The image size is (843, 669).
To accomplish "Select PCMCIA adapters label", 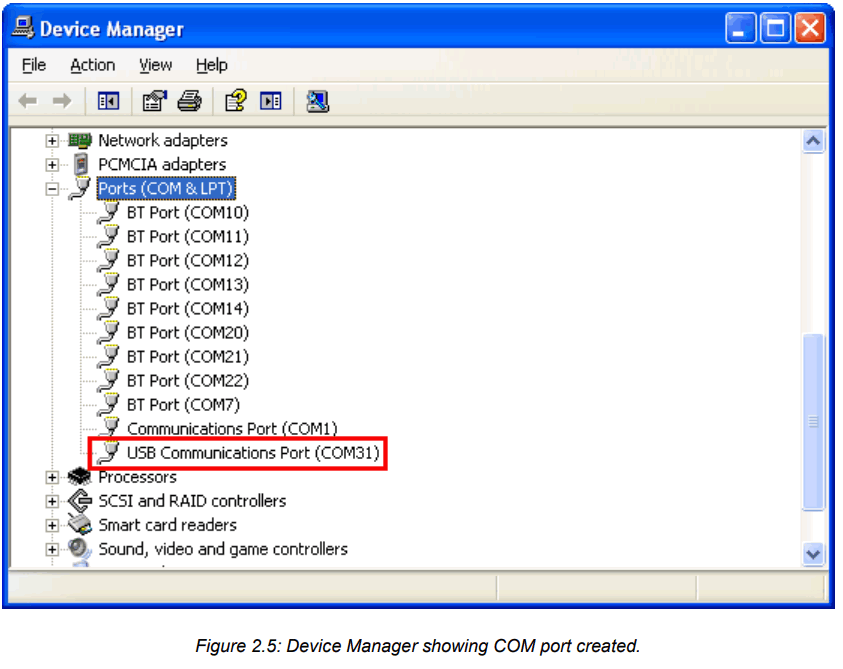I will (x=162, y=164).
